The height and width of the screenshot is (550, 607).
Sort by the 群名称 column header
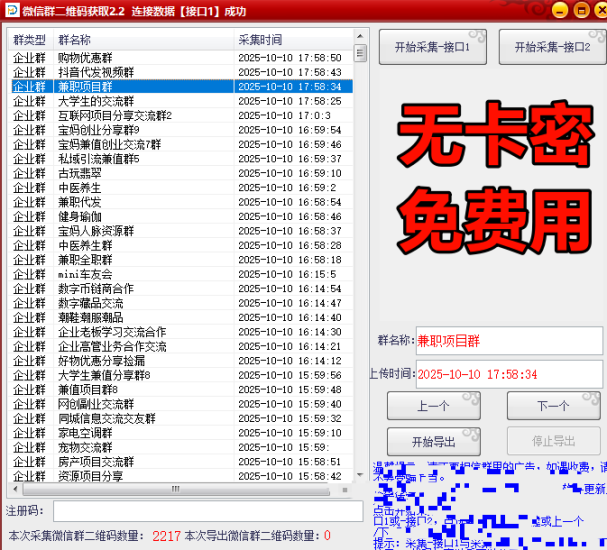point(143,39)
